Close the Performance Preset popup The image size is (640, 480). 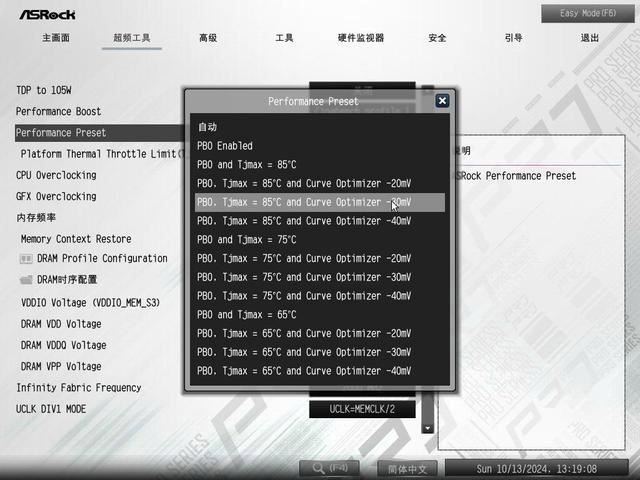442,101
